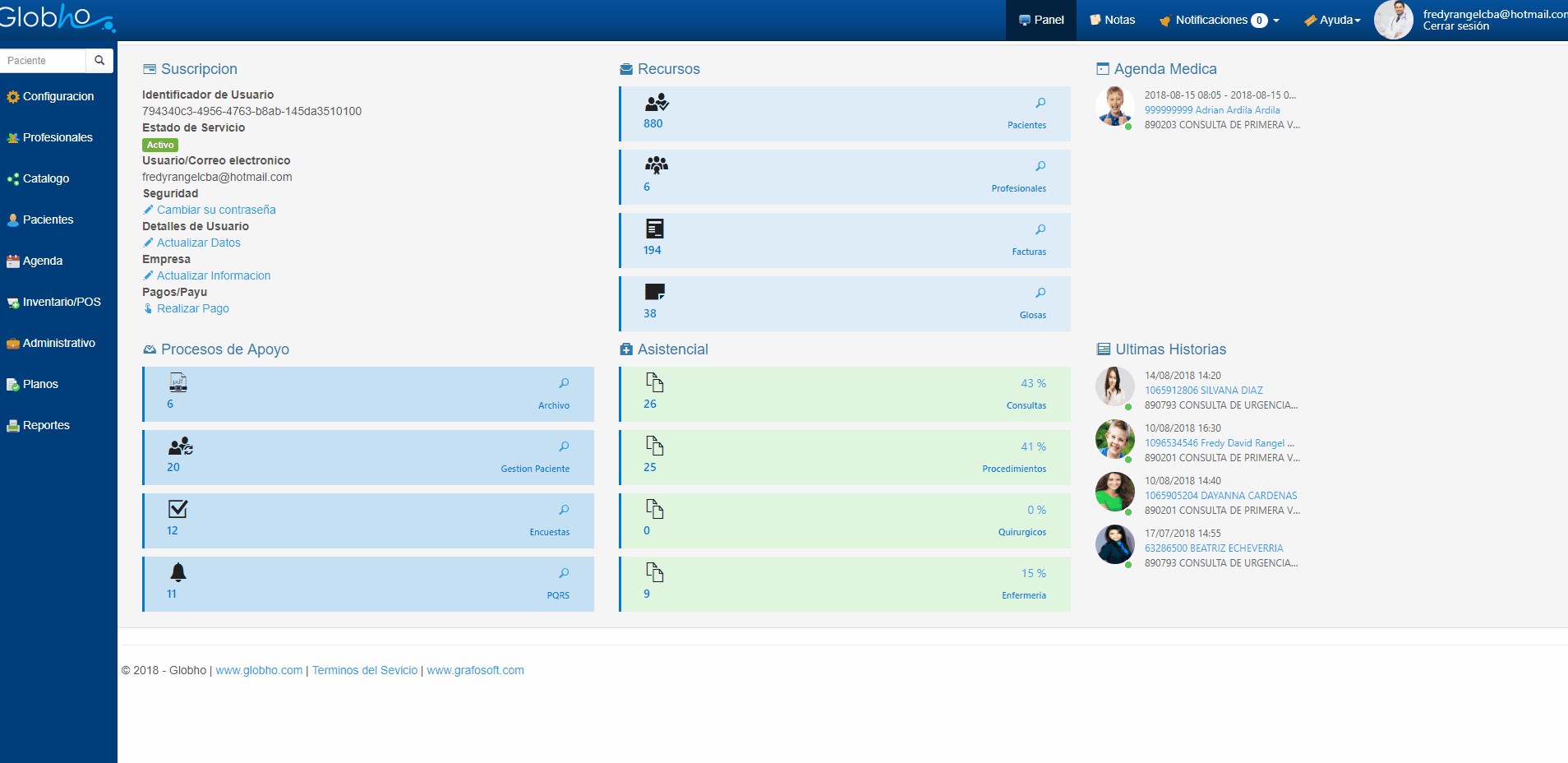Click the Gestion Paciente search icon
Screen dimensions: 1568x763
tap(564, 447)
